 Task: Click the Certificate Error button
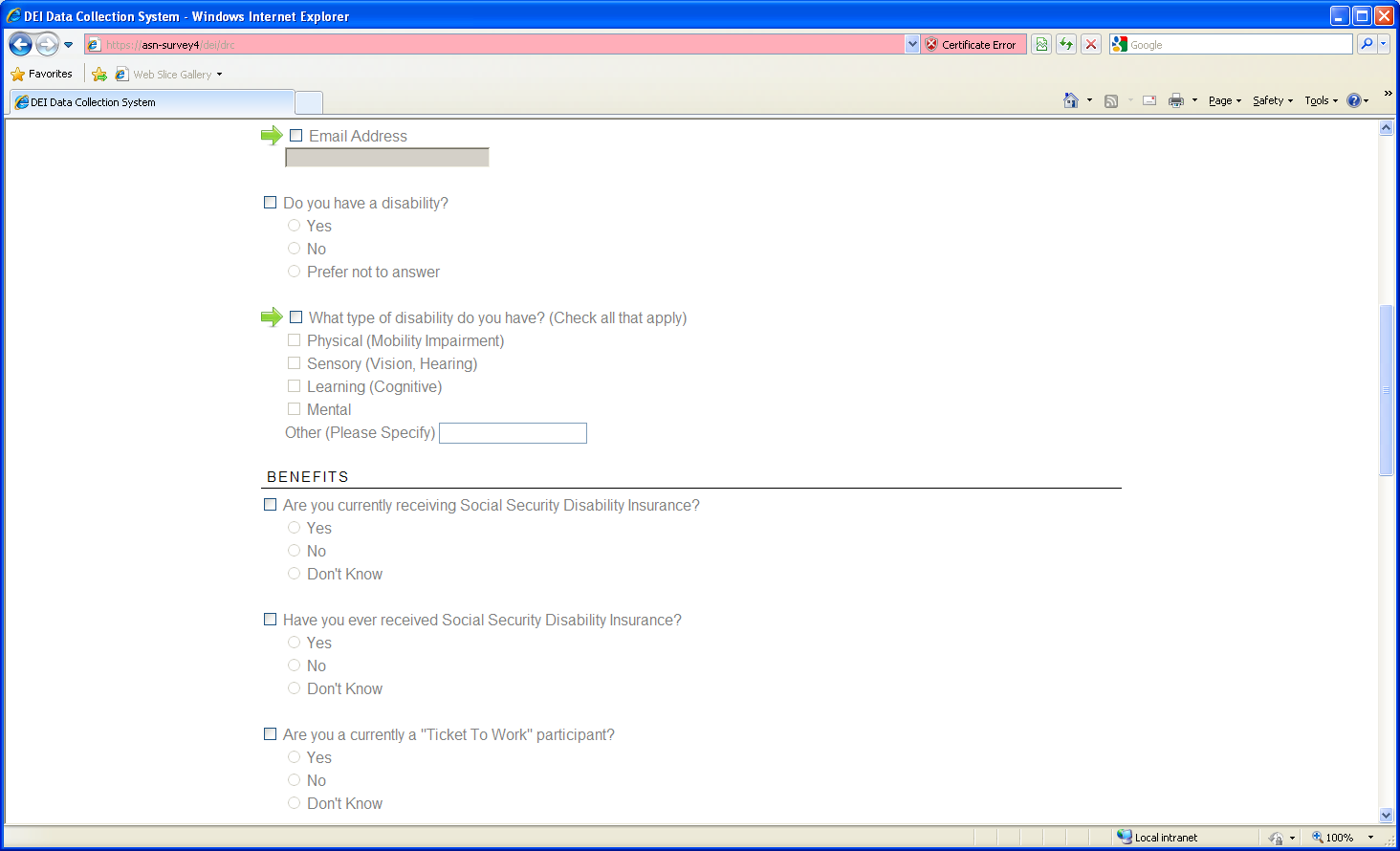click(x=971, y=44)
